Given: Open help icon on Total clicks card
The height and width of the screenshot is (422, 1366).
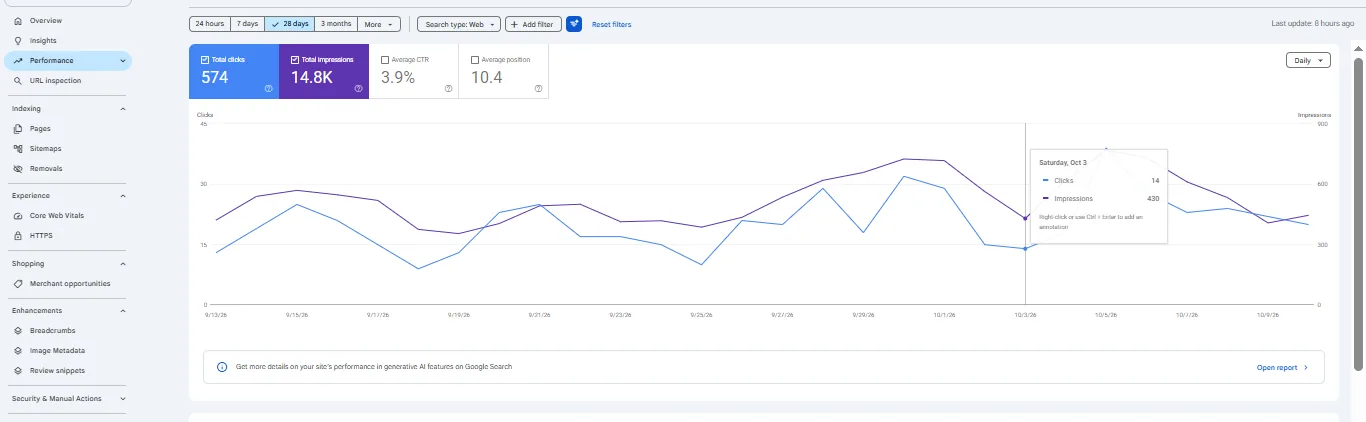Looking at the screenshot, I should 269,88.
